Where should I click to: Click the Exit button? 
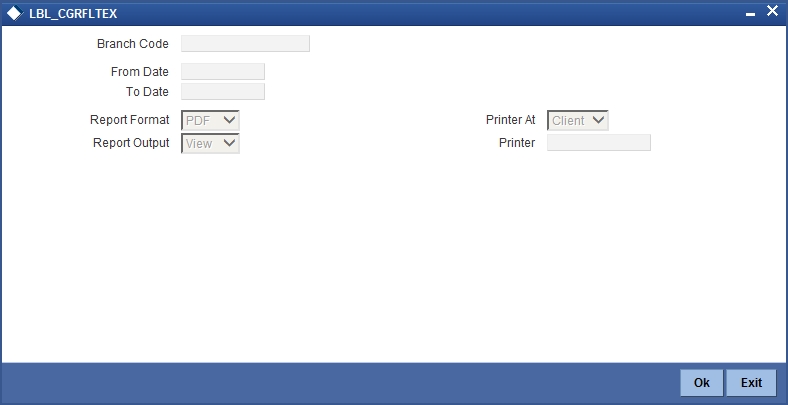point(751,383)
